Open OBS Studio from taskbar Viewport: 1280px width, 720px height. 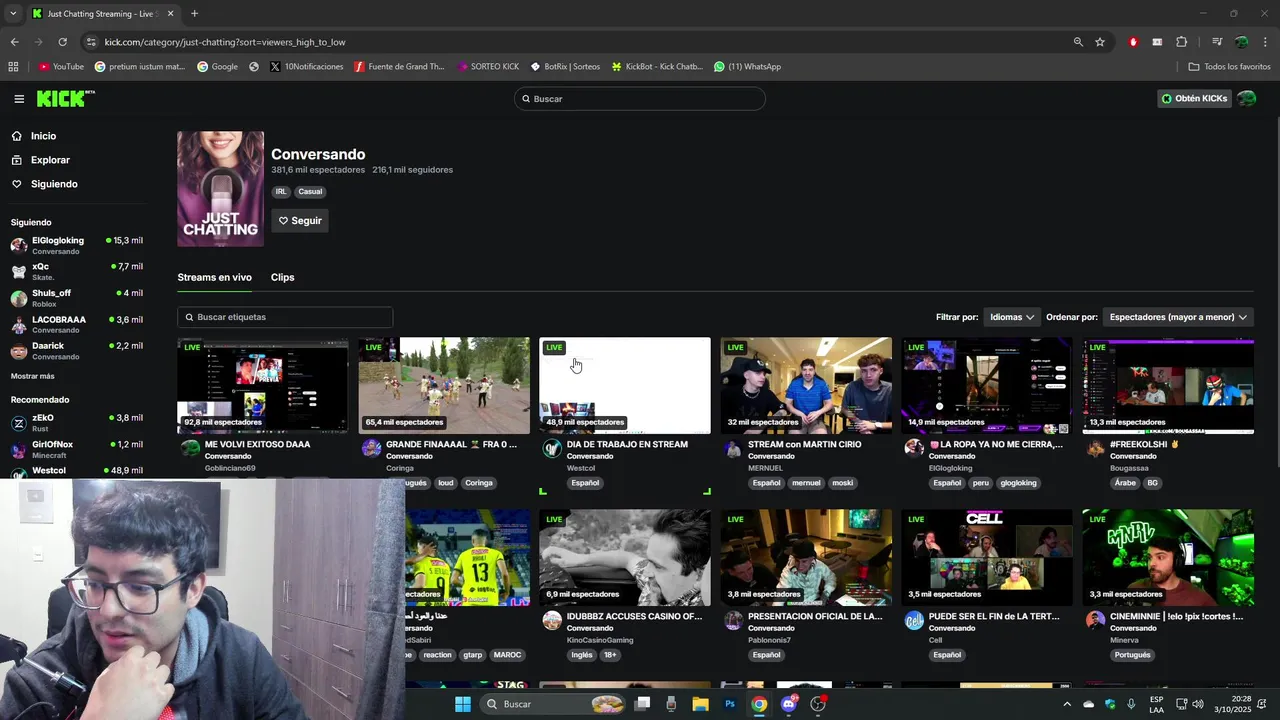coord(818,704)
